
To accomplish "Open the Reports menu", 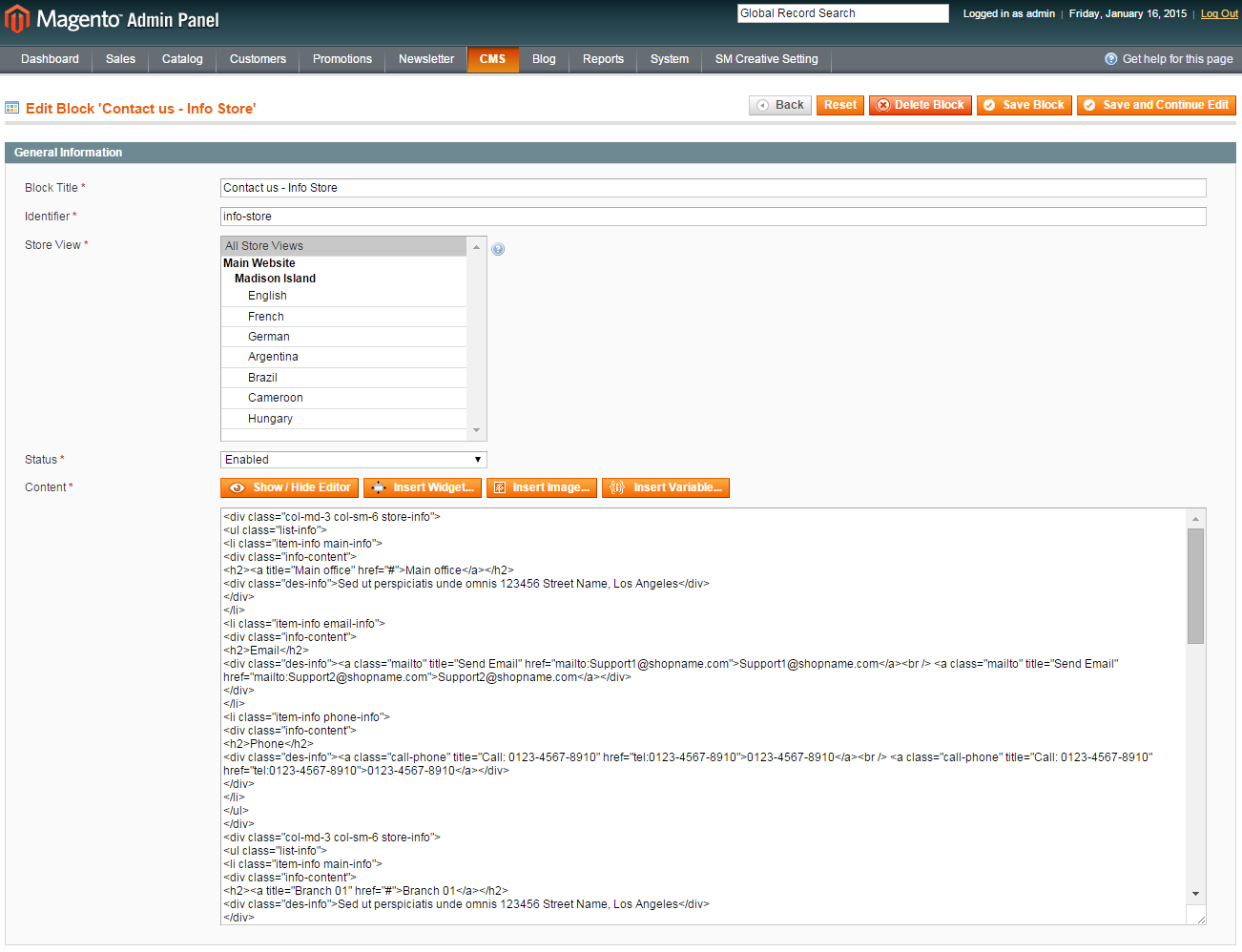I will pos(603,59).
